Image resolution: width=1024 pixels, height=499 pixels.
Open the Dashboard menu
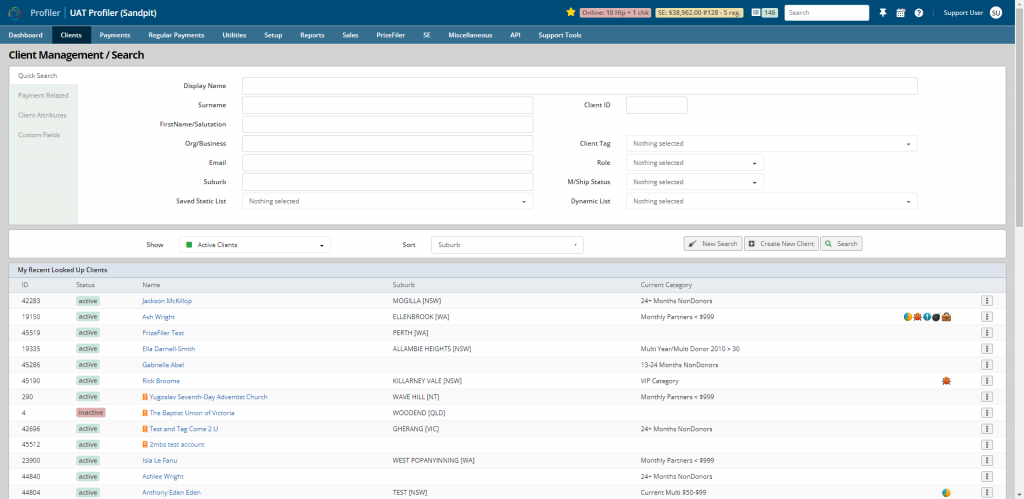click(25, 35)
